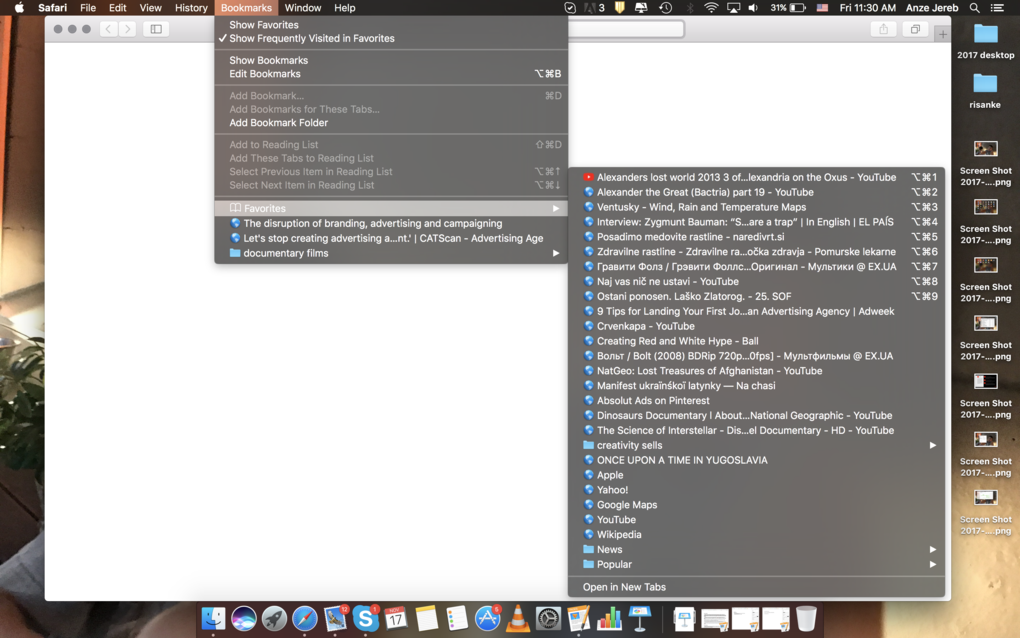Viewport: 1020px width, 638px height.
Task: Expand the Popular folder in Favorites
Action: (x=756, y=565)
